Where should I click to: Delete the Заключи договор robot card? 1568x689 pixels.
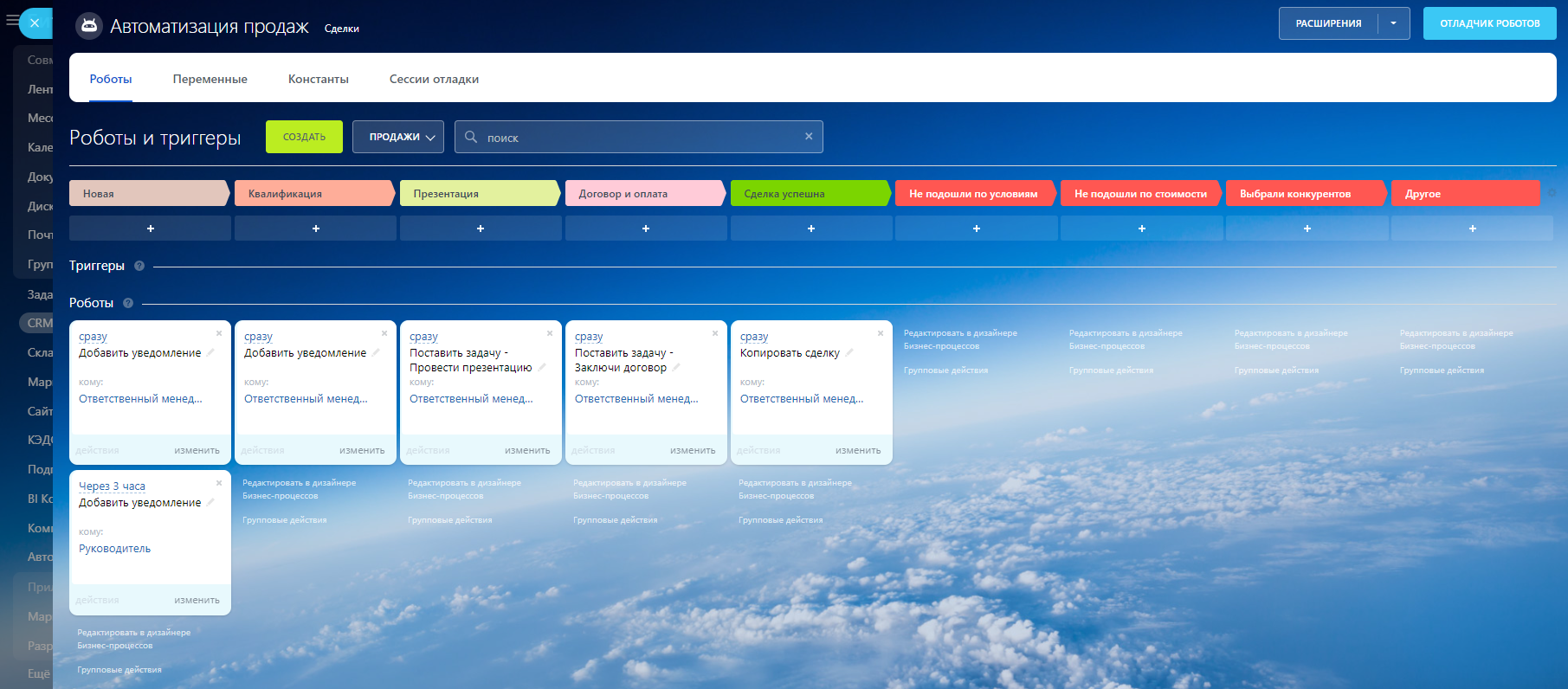tap(715, 333)
